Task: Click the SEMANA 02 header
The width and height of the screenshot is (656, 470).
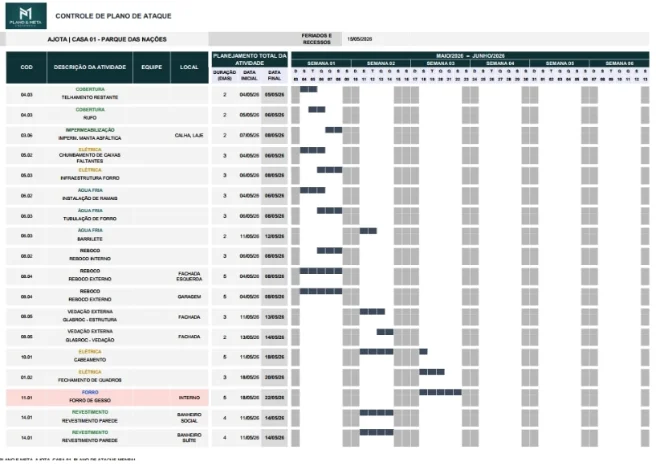Action: tap(381, 63)
